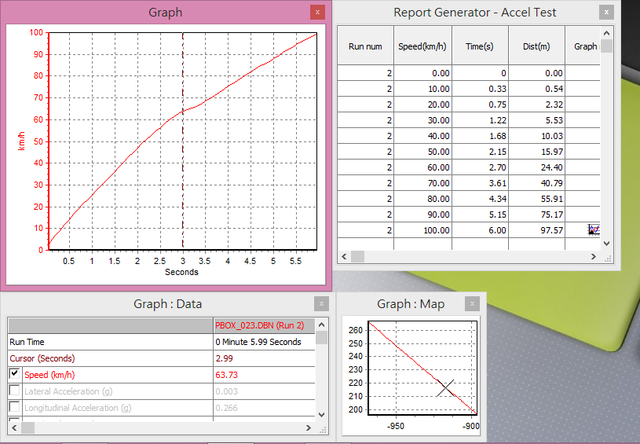Click report table horizontal scrollbar left arrow
Image resolution: width=640 pixels, height=444 pixels.
[x=344, y=256]
